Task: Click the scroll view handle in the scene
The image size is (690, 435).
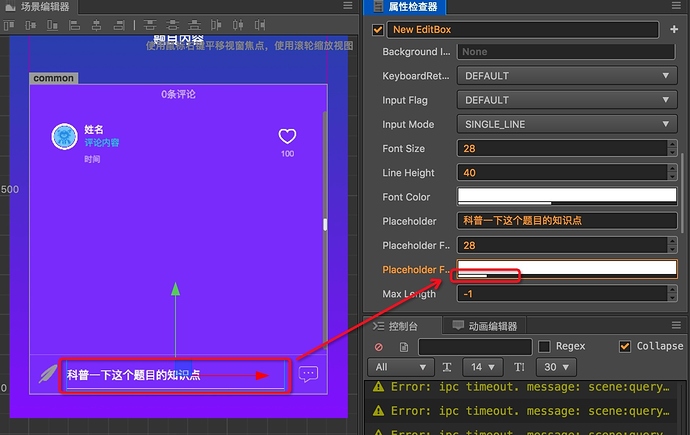Action: click(325, 224)
